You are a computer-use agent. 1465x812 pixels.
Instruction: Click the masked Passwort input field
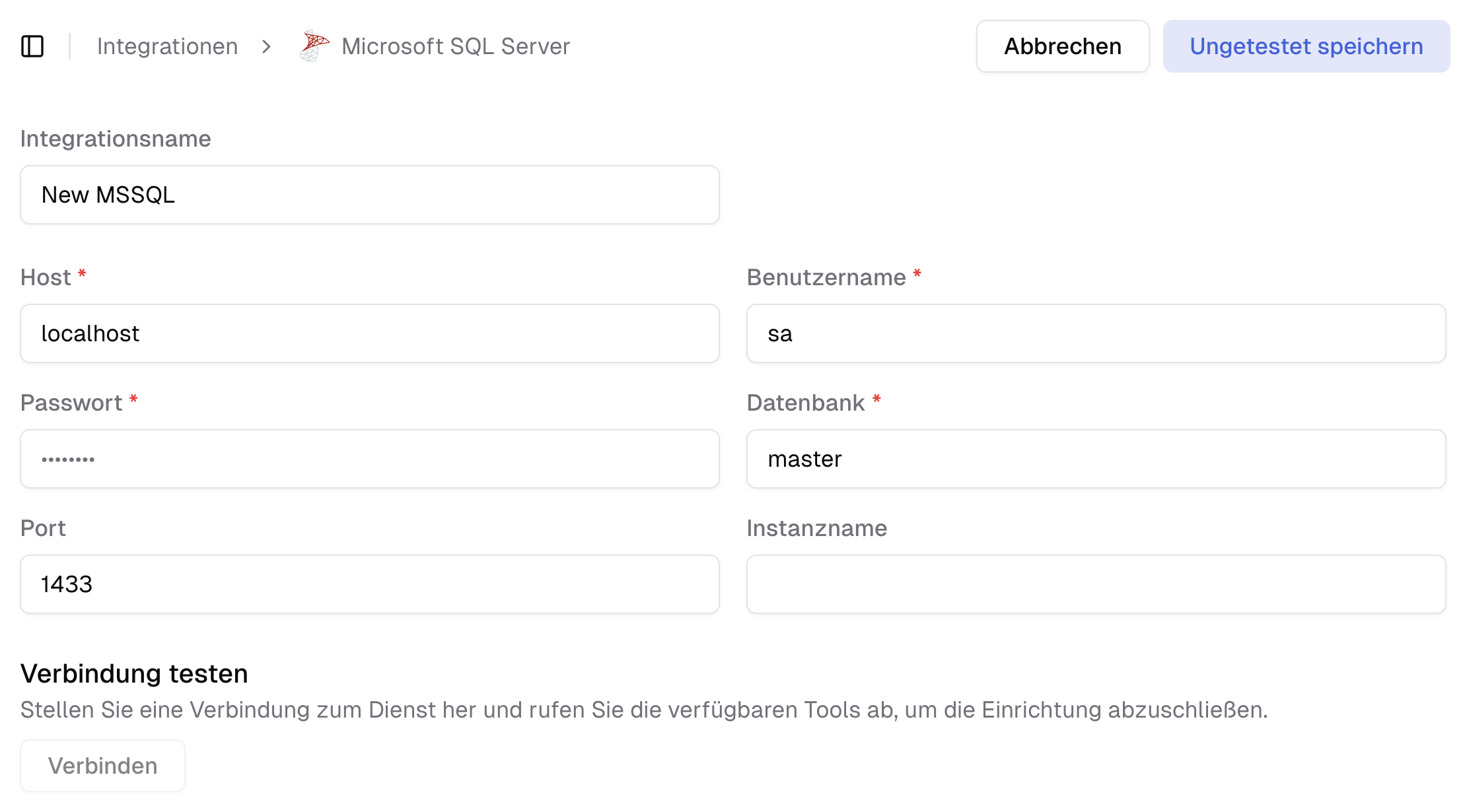point(368,458)
